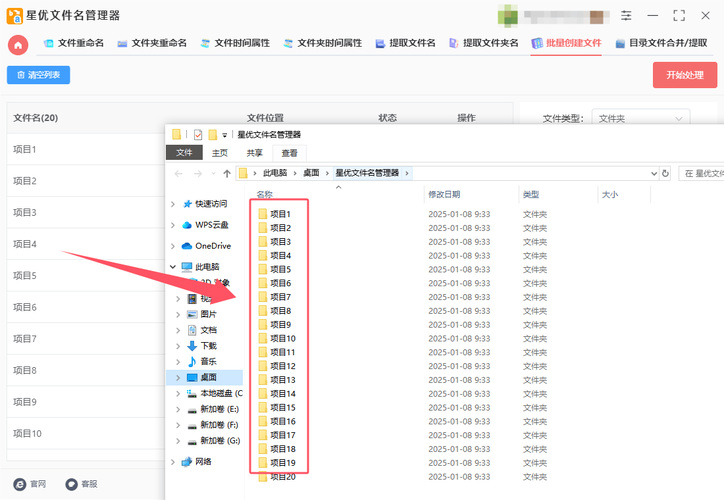Sort by the 修改日期 column header
Viewport: 724px width, 500px height.
tap(445, 195)
